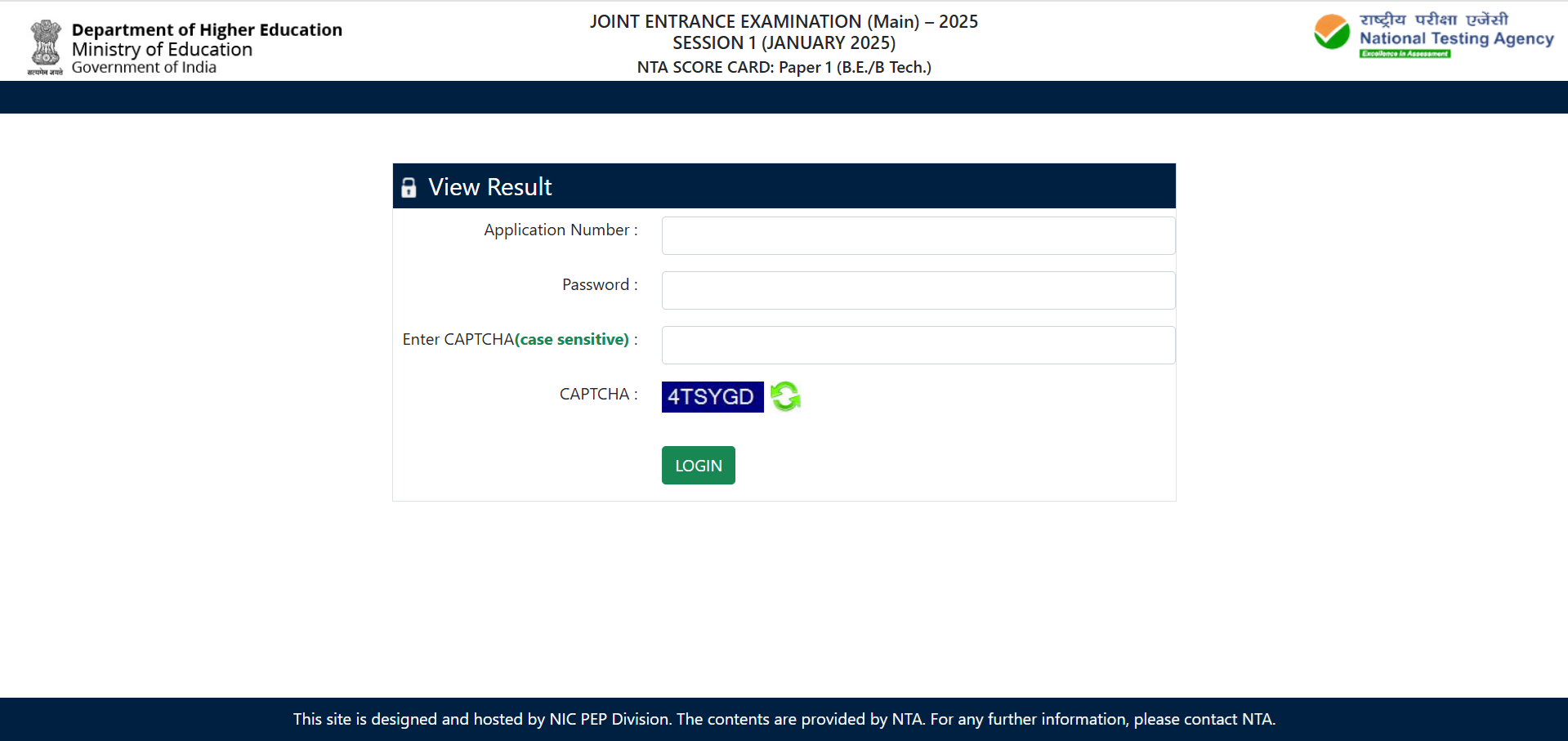Focus the Password input field
The width and height of the screenshot is (1568, 741).
point(918,291)
